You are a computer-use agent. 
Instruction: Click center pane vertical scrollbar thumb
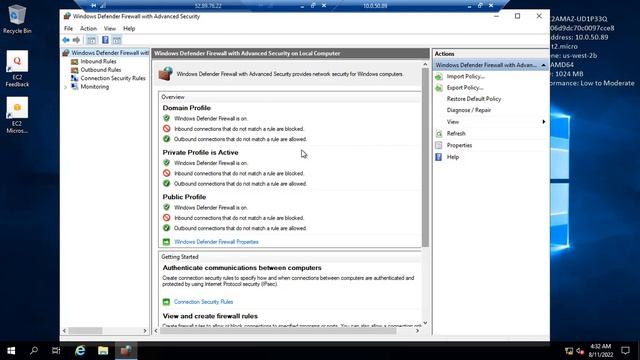tap(425, 157)
